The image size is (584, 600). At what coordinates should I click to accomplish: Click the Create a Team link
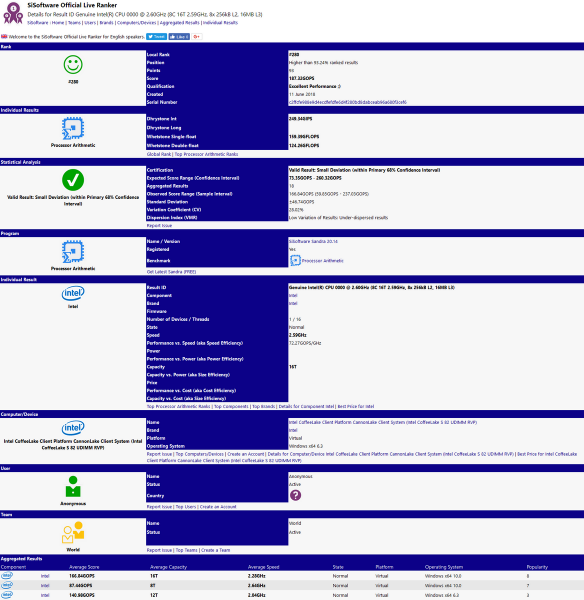[x=215, y=550]
